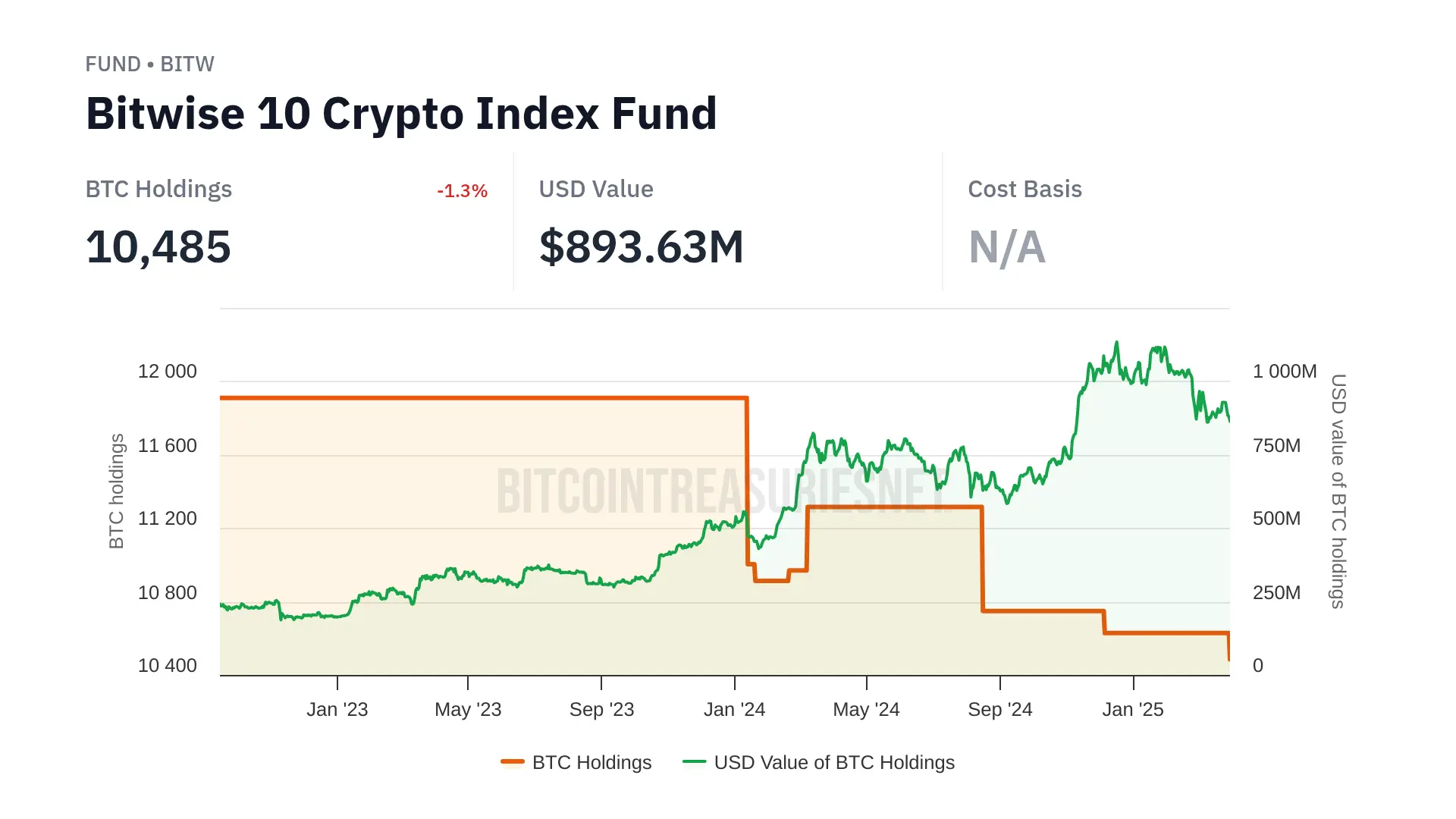The width and height of the screenshot is (1456, 819).
Task: Click the May '24 axis label
Action: [866, 710]
